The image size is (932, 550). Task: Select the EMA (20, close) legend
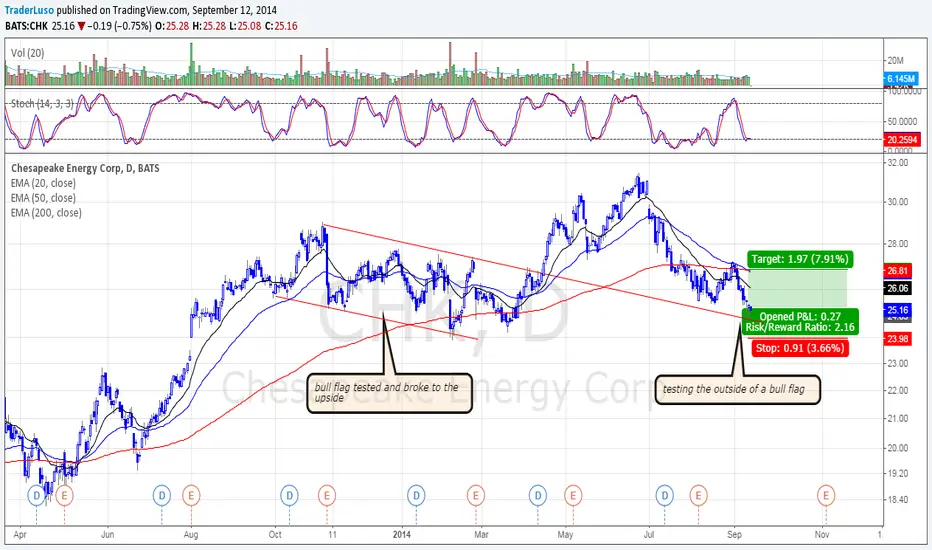pyautogui.click(x=43, y=183)
